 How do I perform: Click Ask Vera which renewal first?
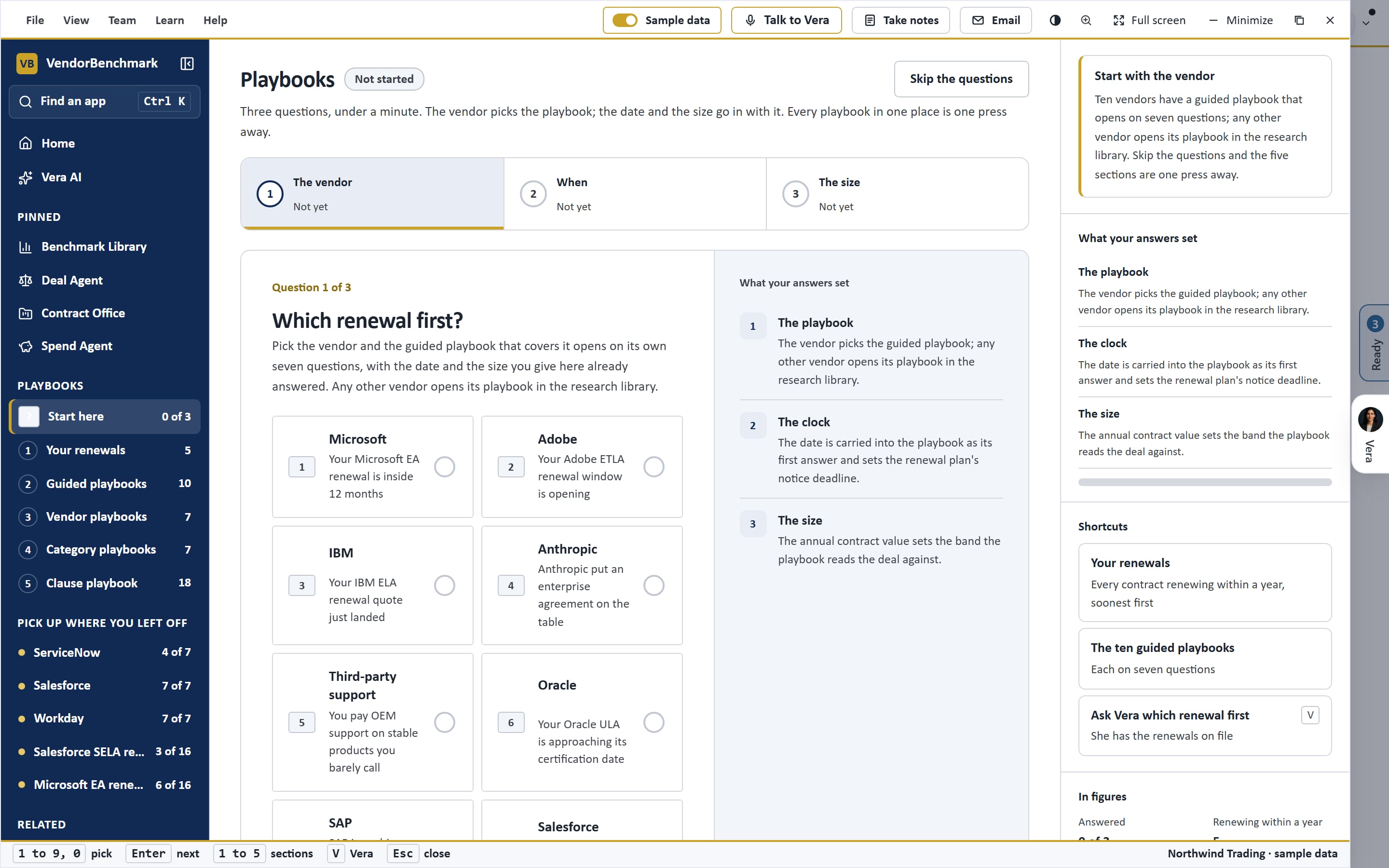tap(1205, 726)
